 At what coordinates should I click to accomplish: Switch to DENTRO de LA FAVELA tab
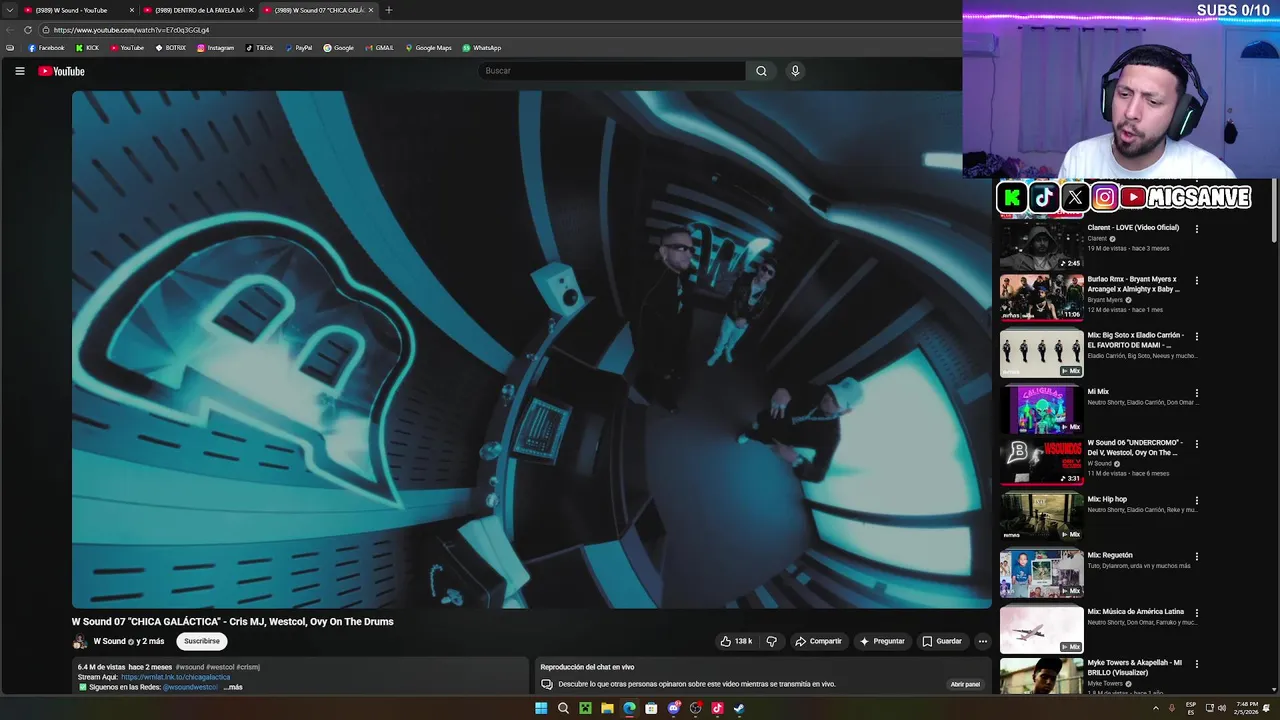point(199,10)
